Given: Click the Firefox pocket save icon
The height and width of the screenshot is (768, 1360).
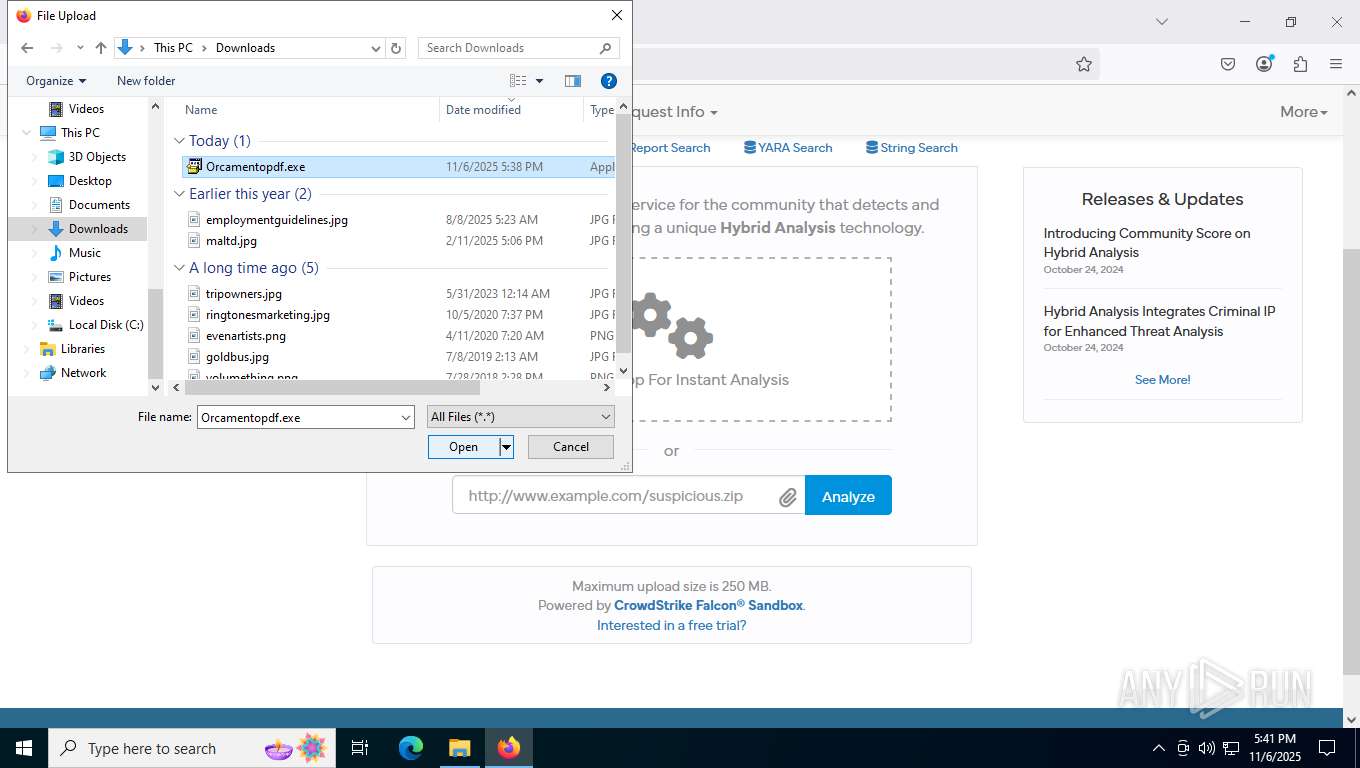Looking at the screenshot, I should [1228, 64].
